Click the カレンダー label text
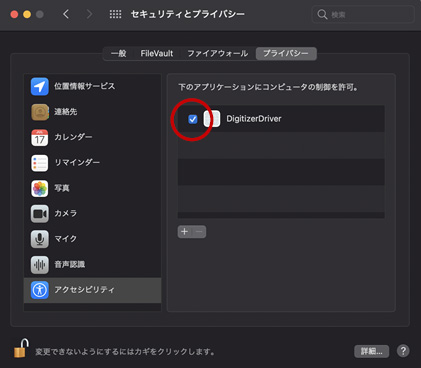The width and height of the screenshot is (421, 368). 73,137
